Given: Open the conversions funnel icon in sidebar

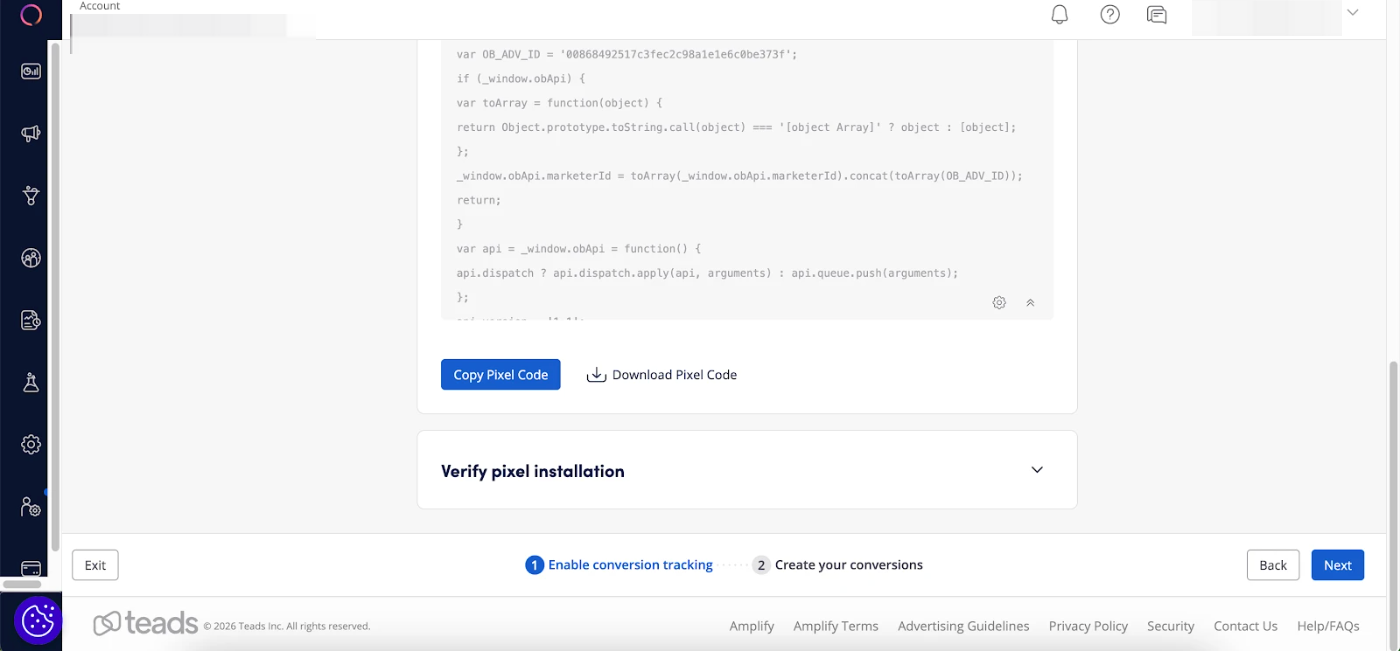Looking at the screenshot, I should click(x=31, y=196).
